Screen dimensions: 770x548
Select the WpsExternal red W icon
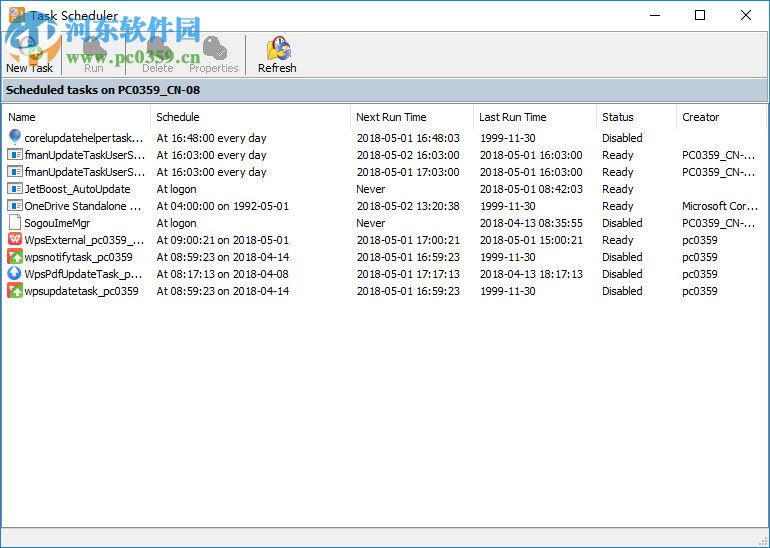tap(15, 240)
